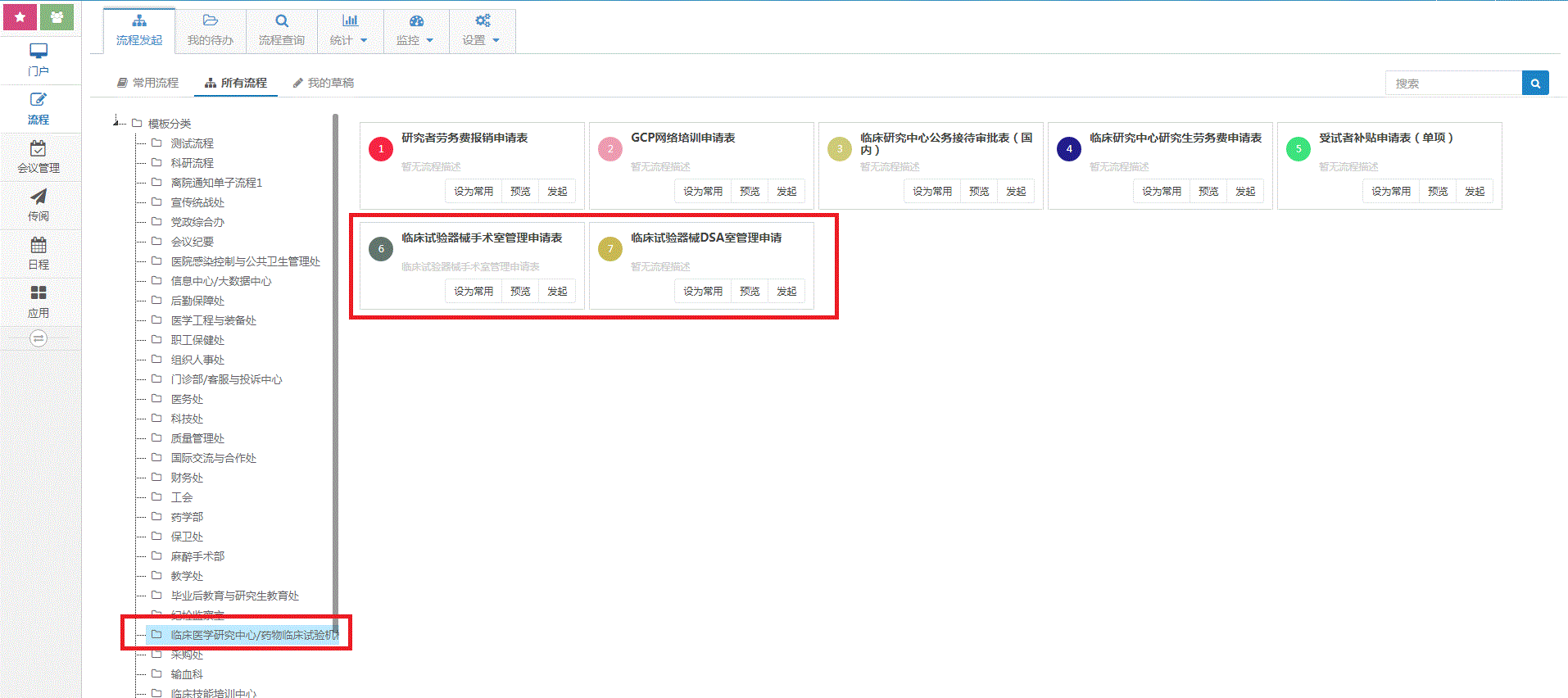Select 医学工程与装备处 tree node
Image resolution: width=1568 pixels, height=698 pixels.
click(x=213, y=320)
